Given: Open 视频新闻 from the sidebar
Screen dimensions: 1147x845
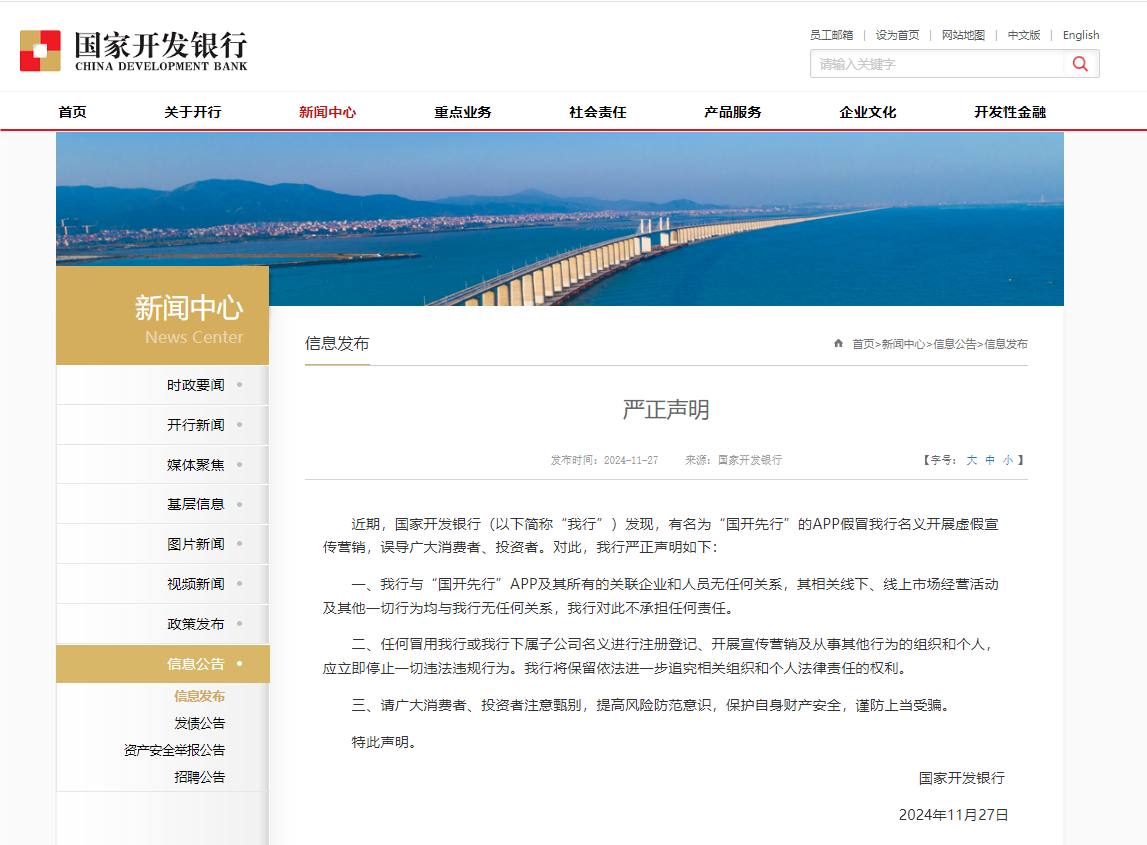Looking at the screenshot, I should pos(196,584).
